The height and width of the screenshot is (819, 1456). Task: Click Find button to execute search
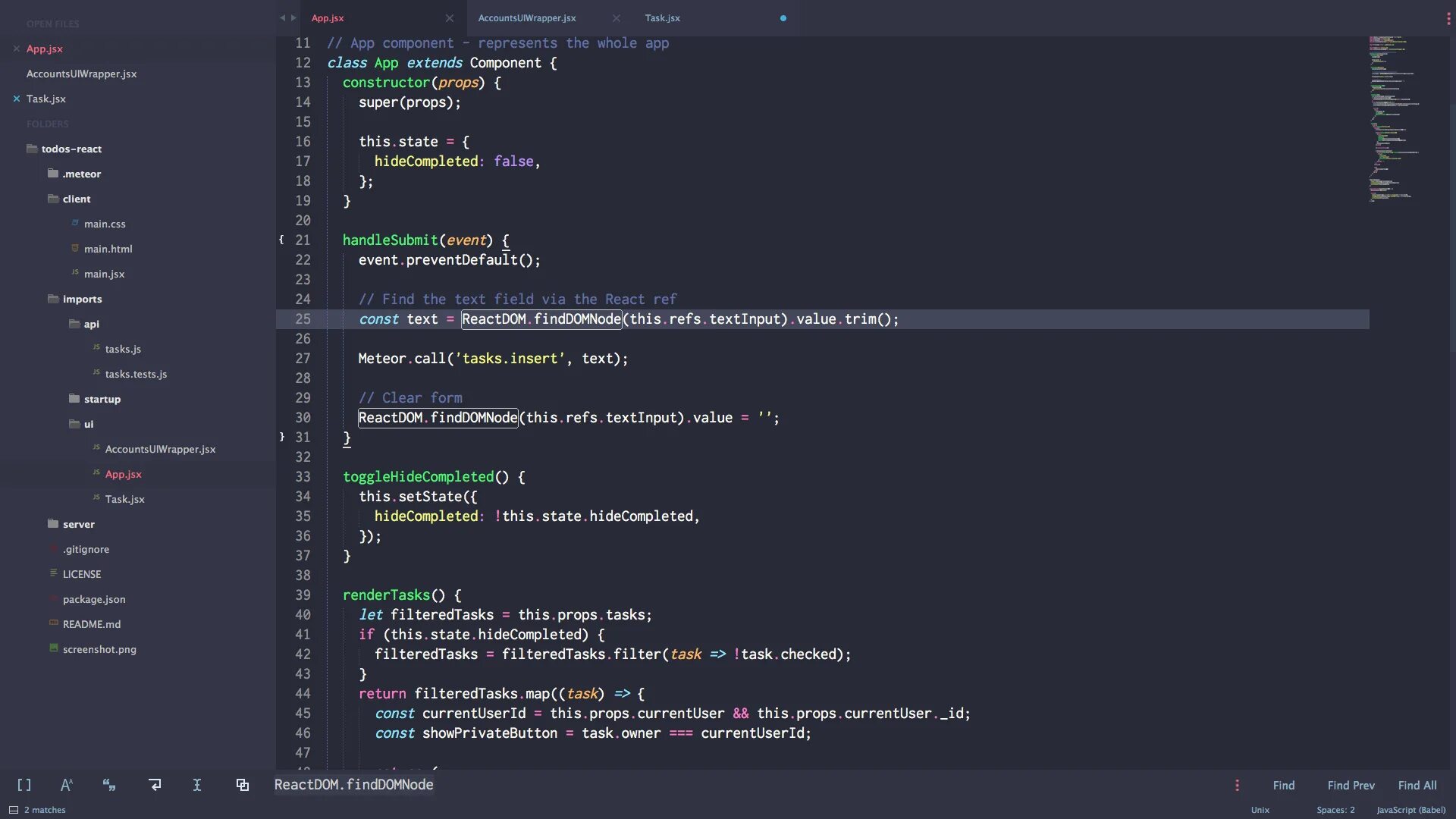coord(1283,784)
